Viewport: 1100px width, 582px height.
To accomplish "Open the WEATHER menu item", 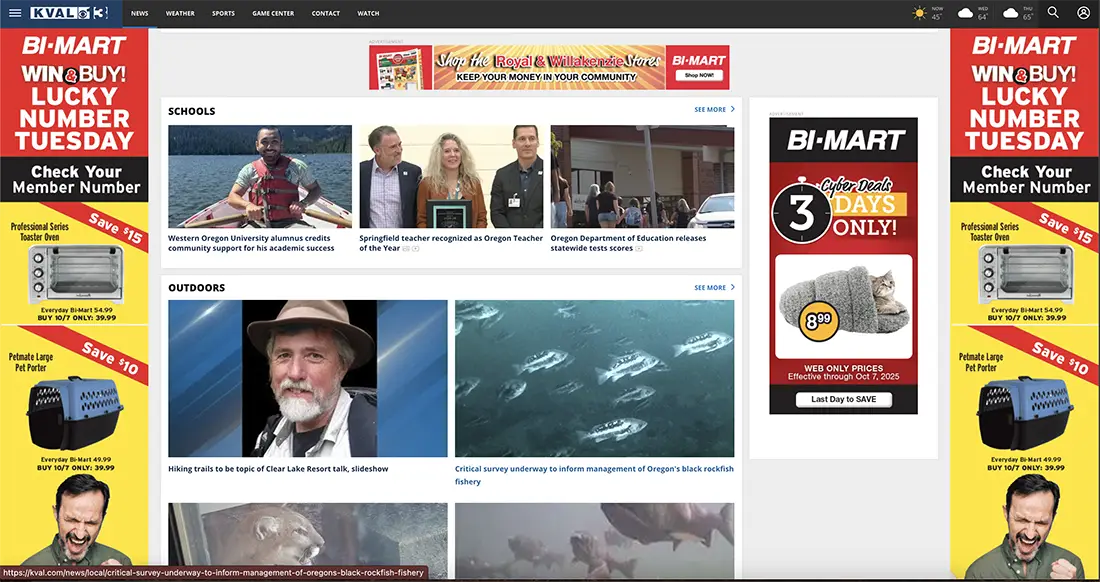I will click(x=180, y=13).
